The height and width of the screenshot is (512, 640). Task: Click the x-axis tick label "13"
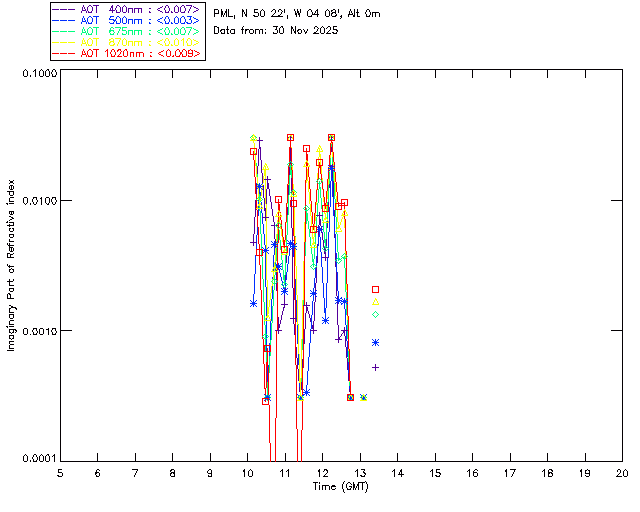tap(360, 473)
